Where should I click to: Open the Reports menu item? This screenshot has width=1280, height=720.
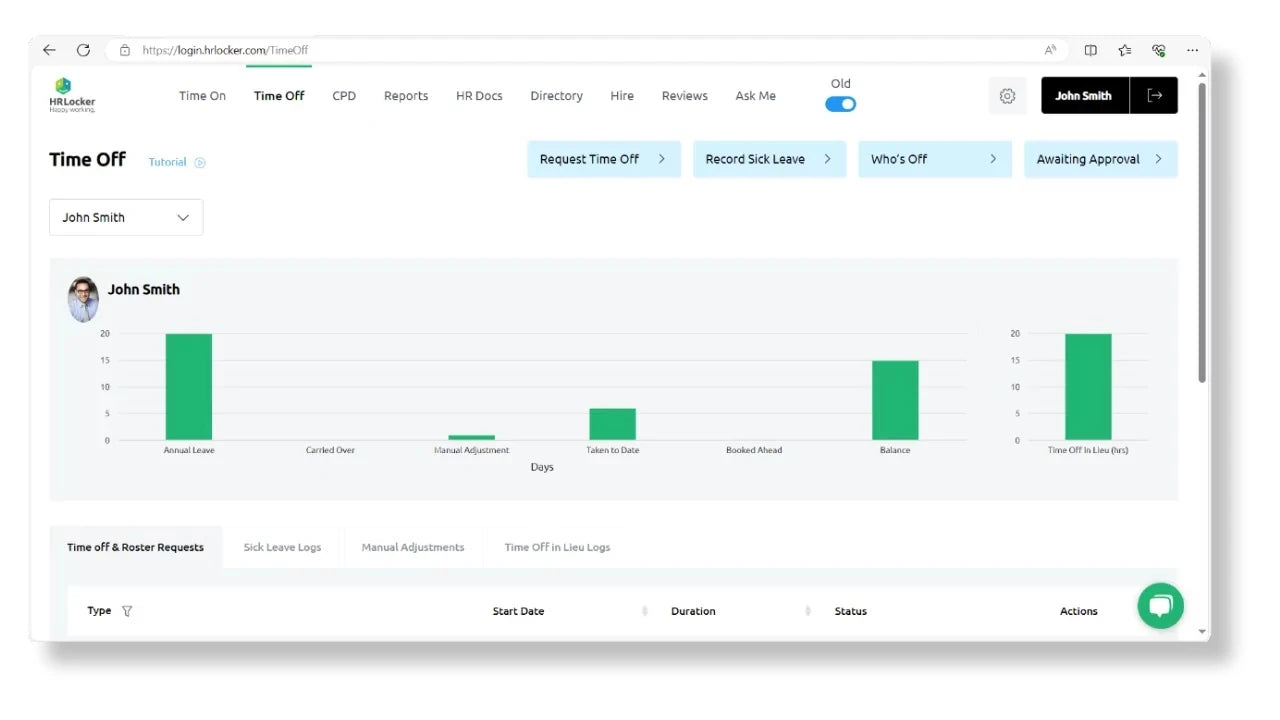pos(406,96)
